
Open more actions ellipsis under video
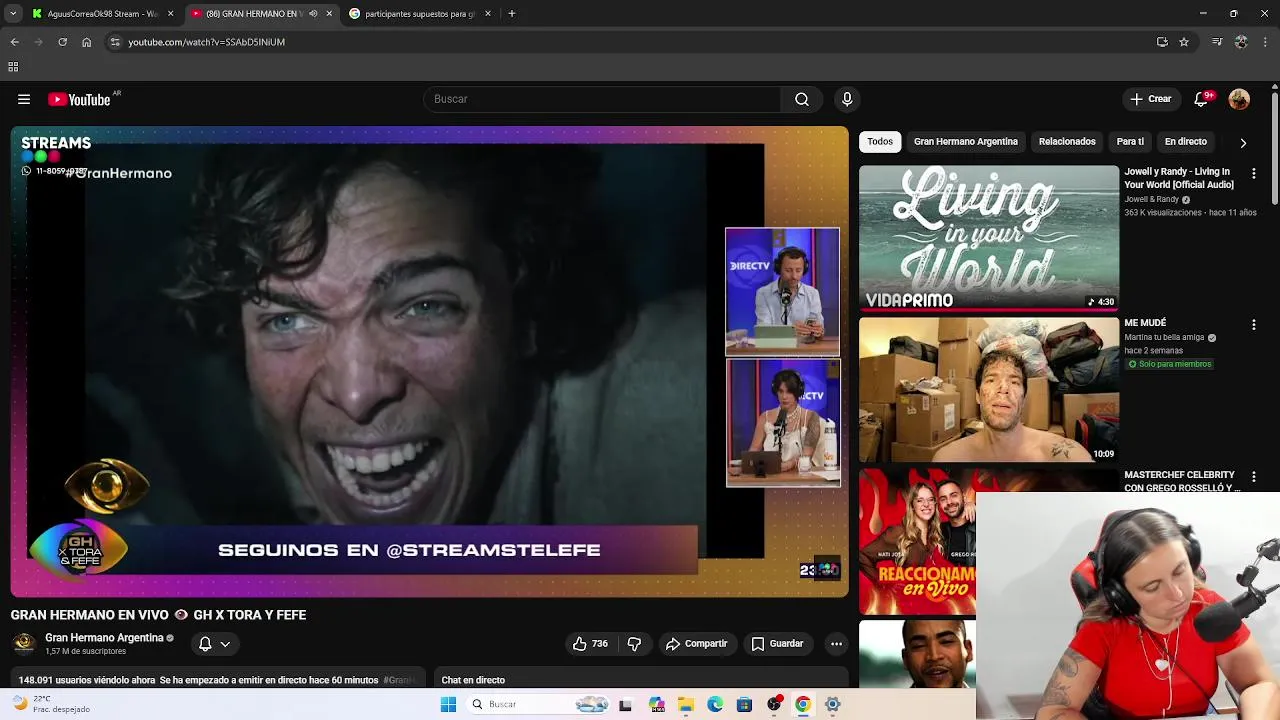point(836,644)
